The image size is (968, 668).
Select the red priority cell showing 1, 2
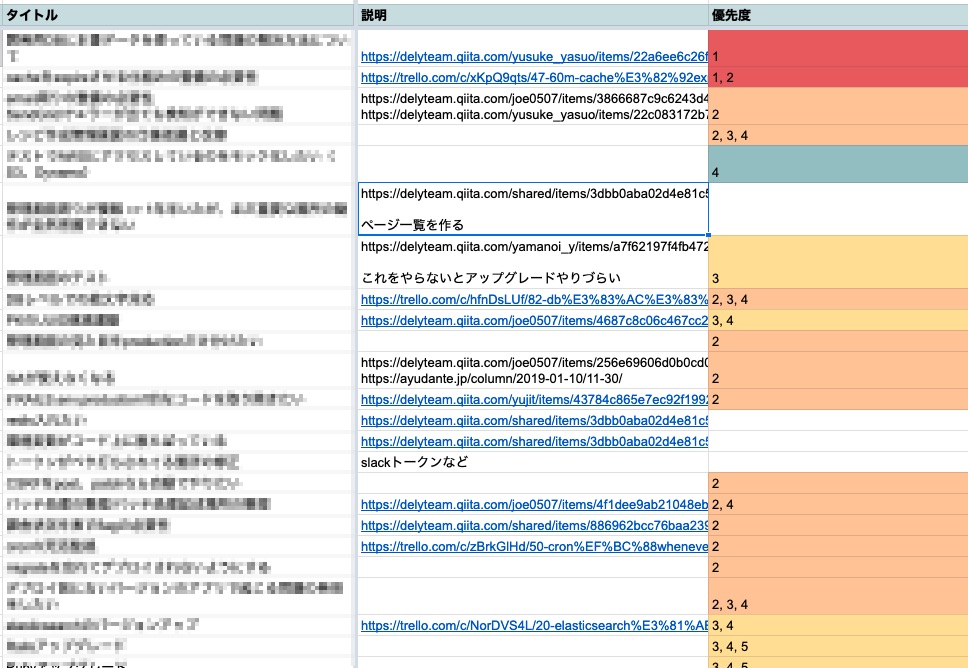(x=838, y=77)
